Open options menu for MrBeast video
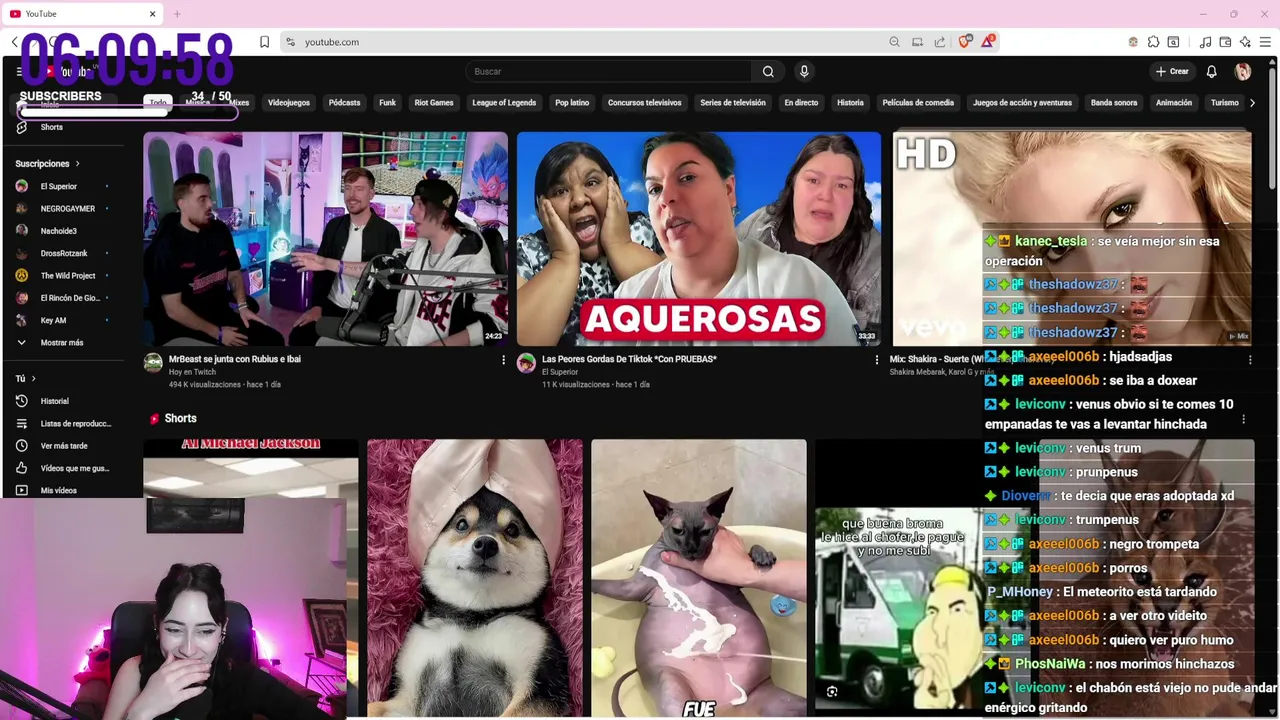The width and height of the screenshot is (1280, 720). [x=503, y=360]
